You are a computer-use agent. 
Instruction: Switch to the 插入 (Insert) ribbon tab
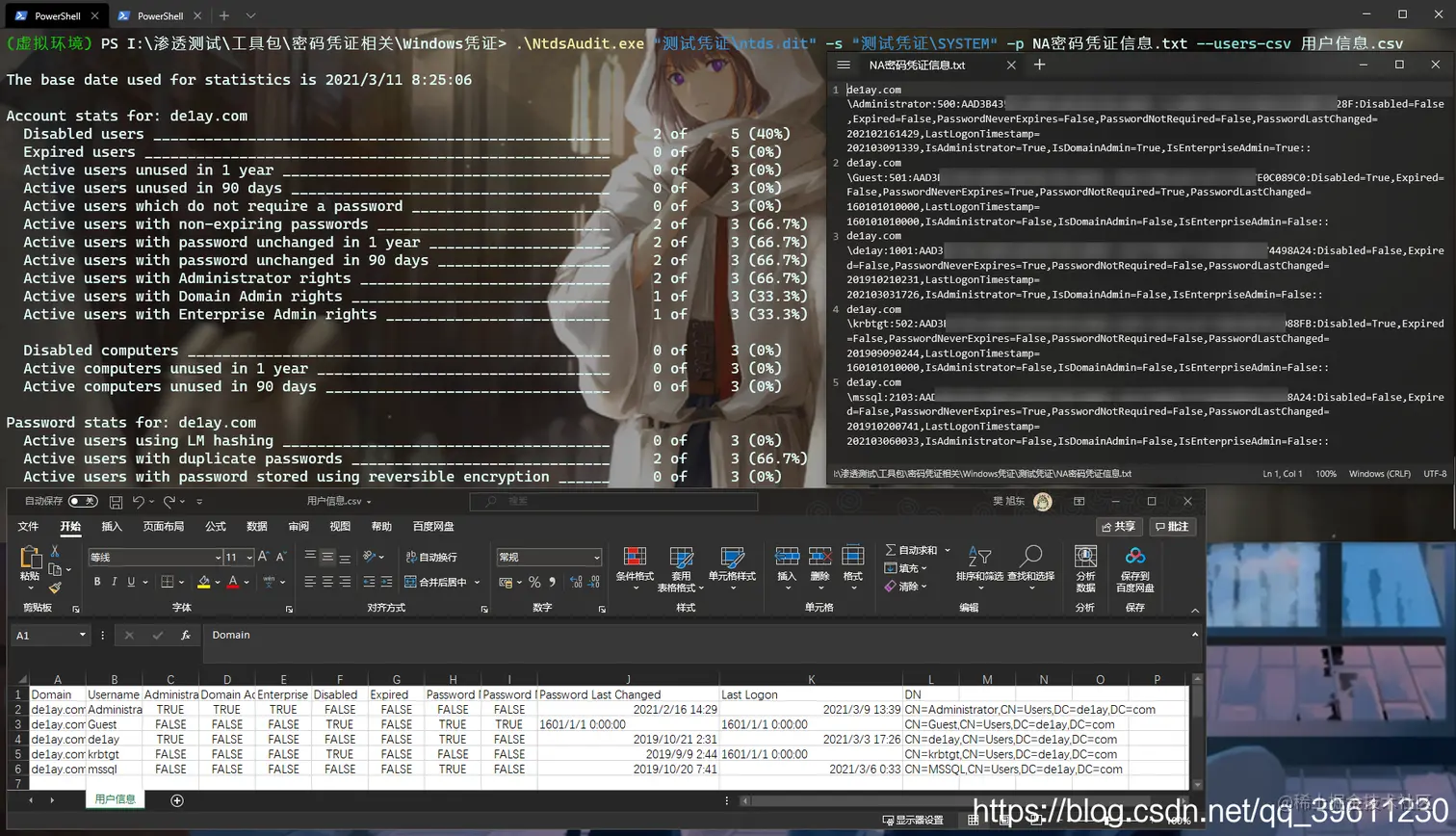pyautogui.click(x=112, y=527)
